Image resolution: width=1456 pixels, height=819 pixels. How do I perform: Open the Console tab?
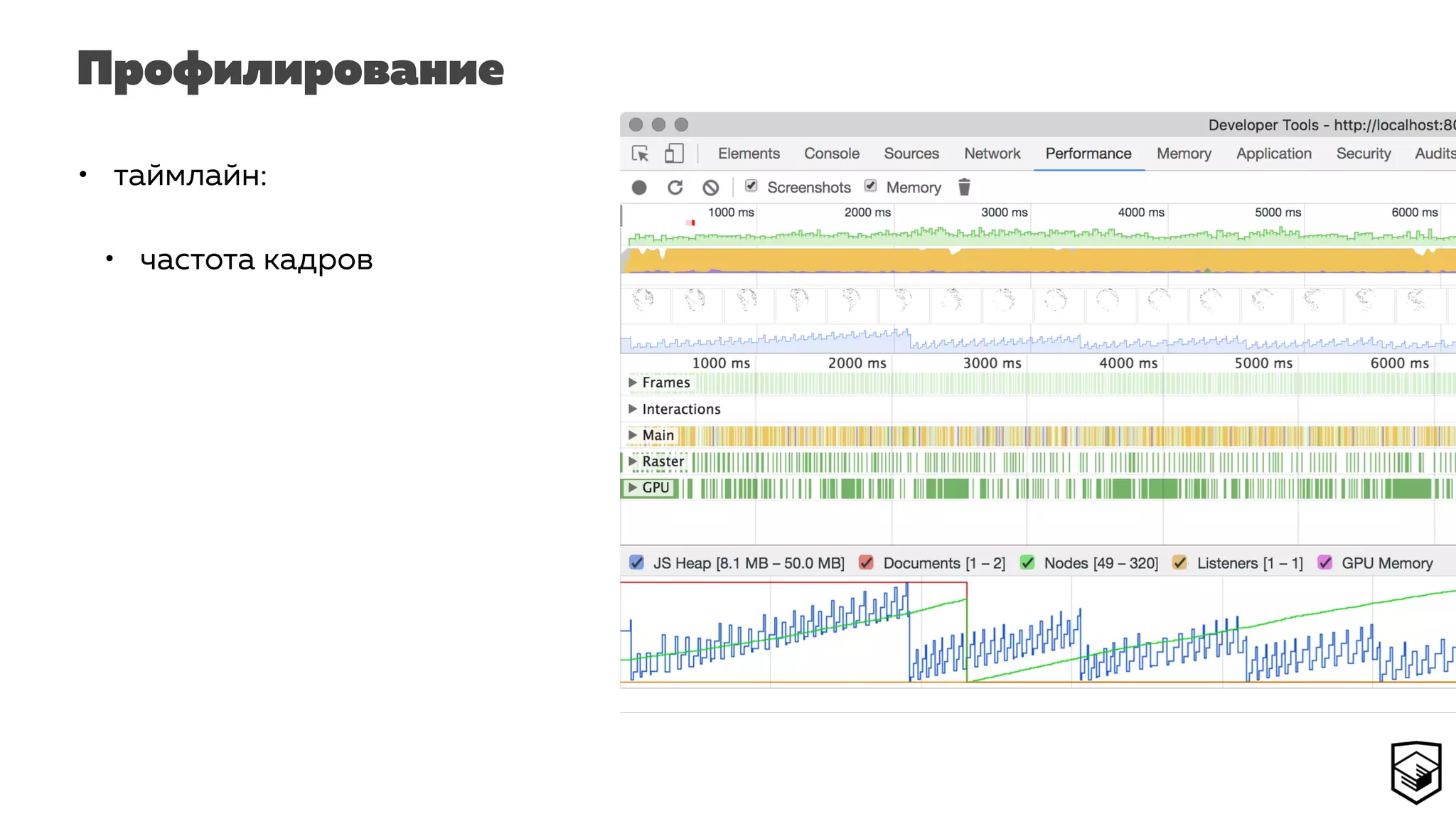(831, 154)
